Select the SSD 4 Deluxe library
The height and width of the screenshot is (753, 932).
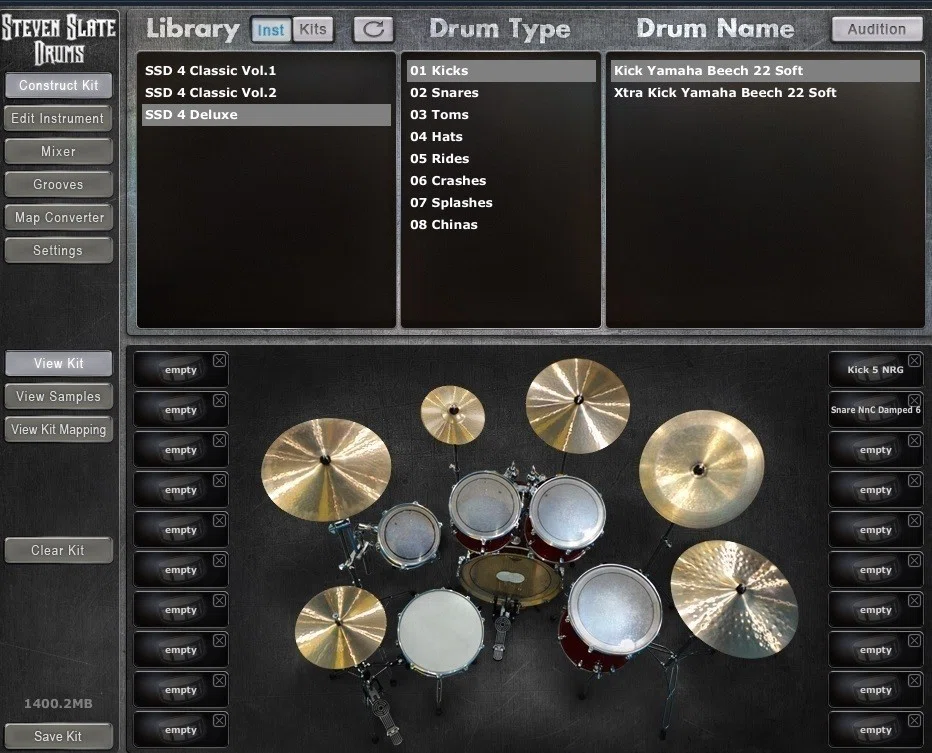(x=266, y=115)
